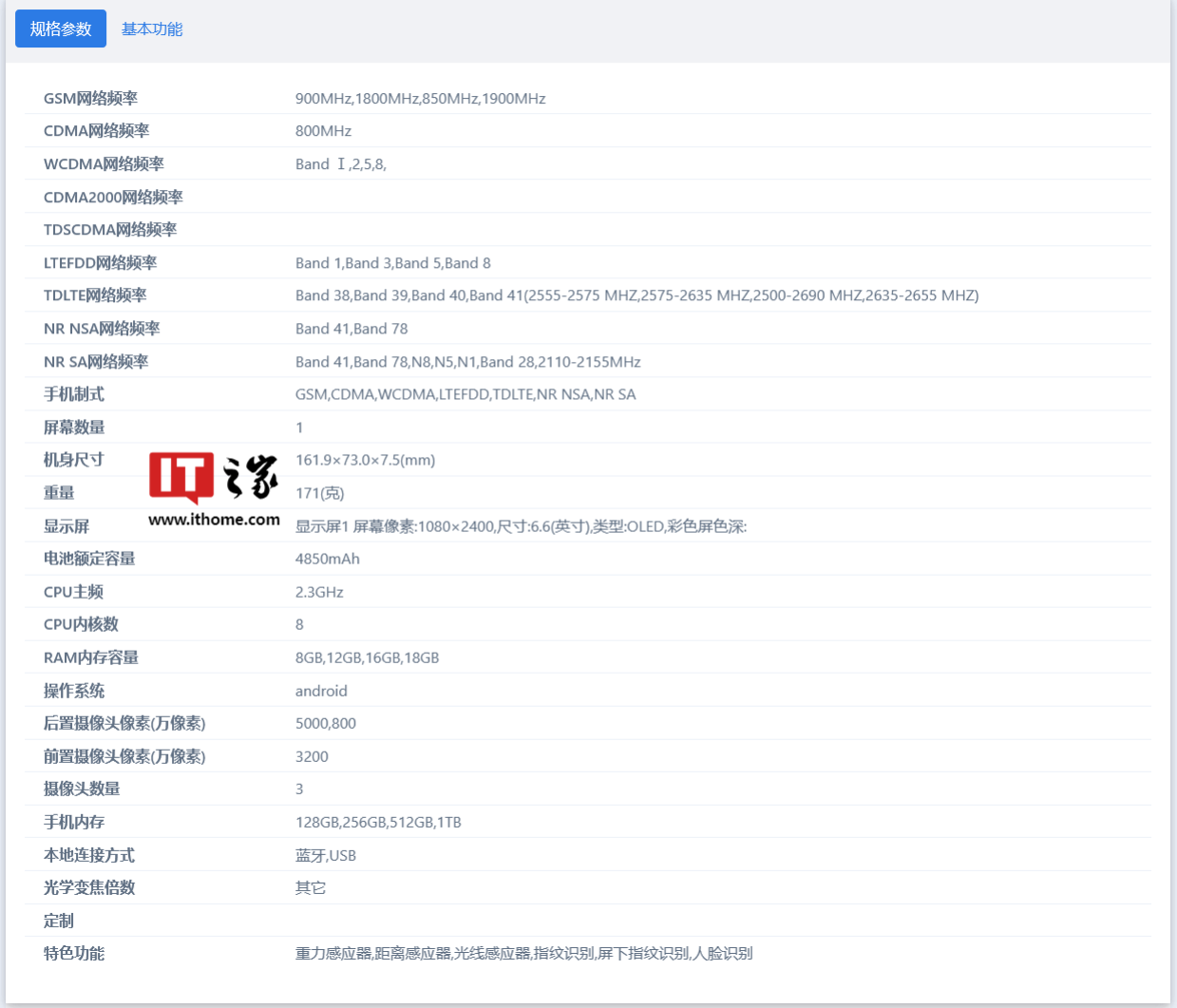The width and height of the screenshot is (1177, 1008).
Task: Click the NR SA网络频率 row label
Action: [x=96, y=362]
